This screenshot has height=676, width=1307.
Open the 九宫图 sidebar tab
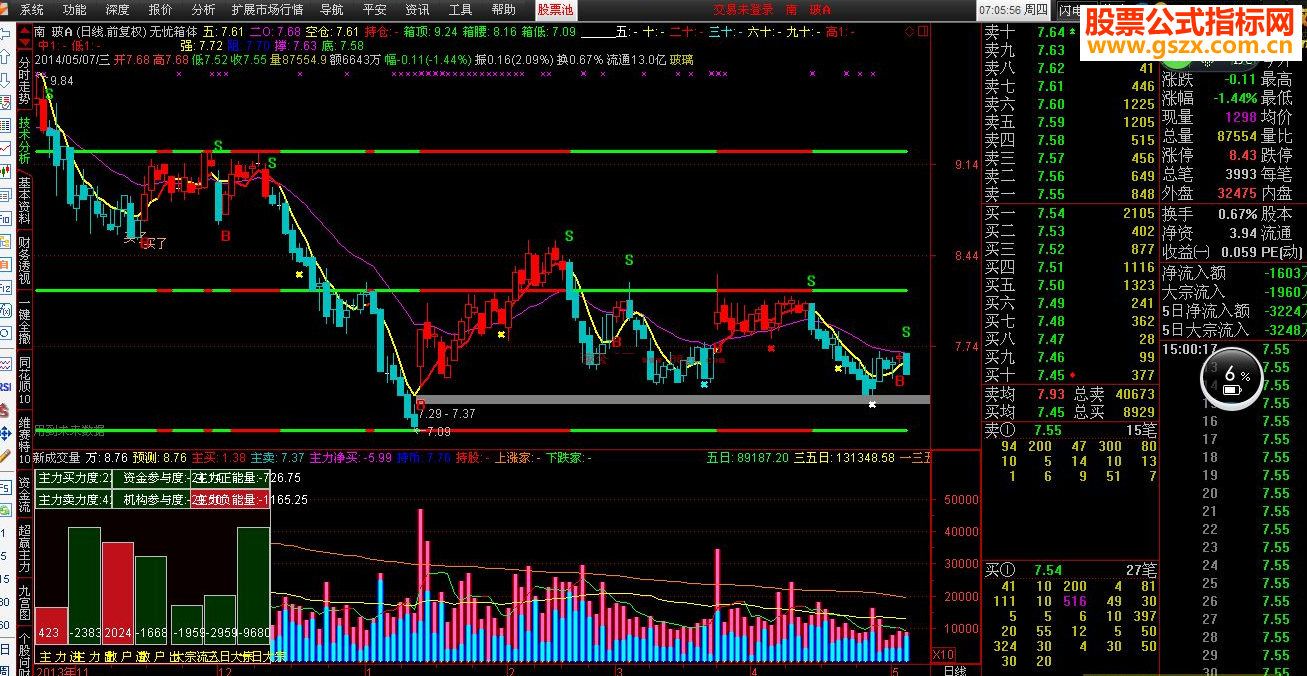click(x=25, y=602)
